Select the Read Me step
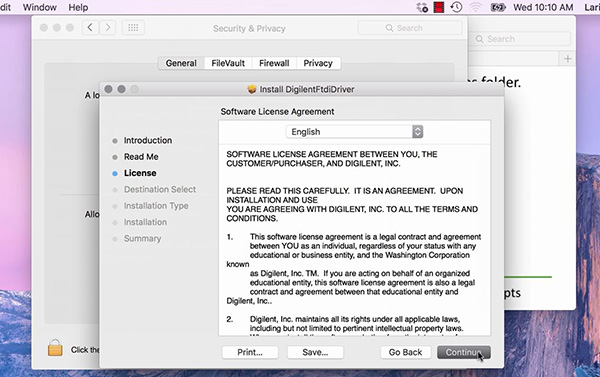 [x=141, y=157]
